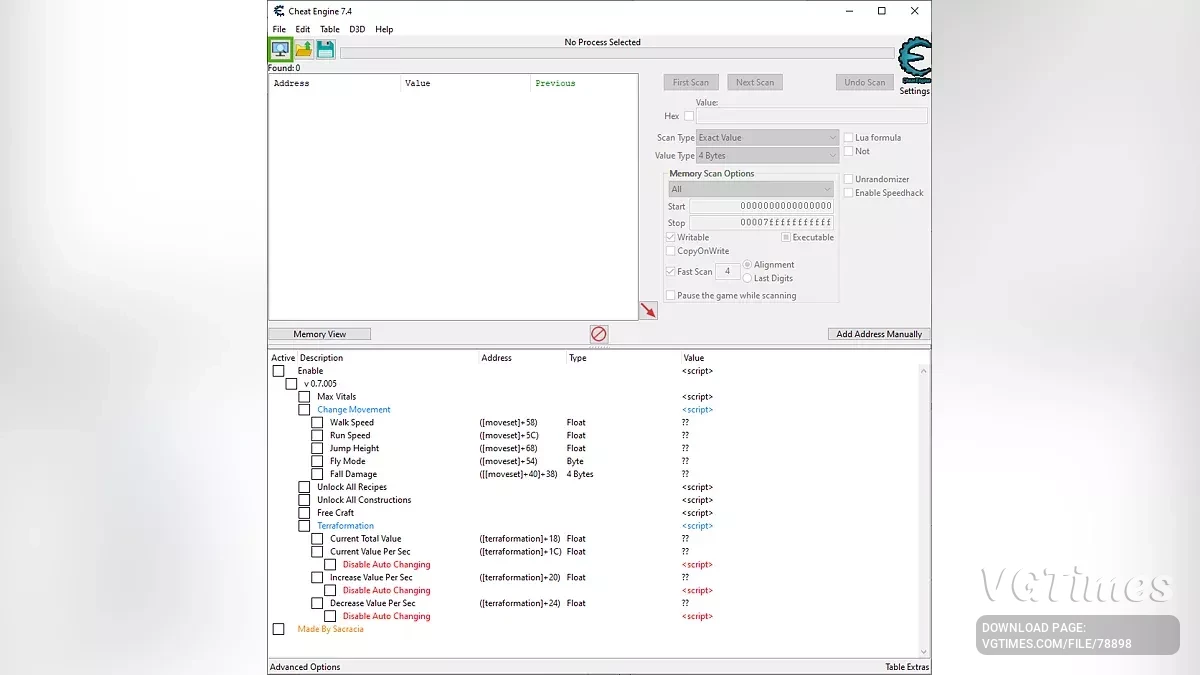Image resolution: width=1200 pixels, height=675 pixels.
Task: Enable Pause the game while scanning
Action: click(x=671, y=295)
